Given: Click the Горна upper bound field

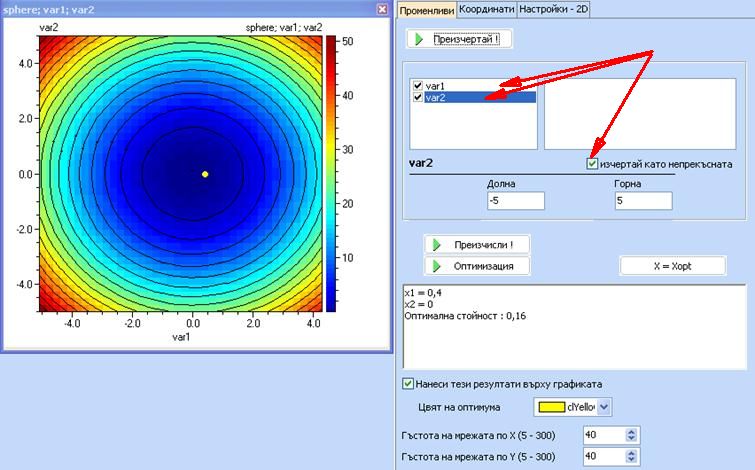Looking at the screenshot, I should pos(641,201).
